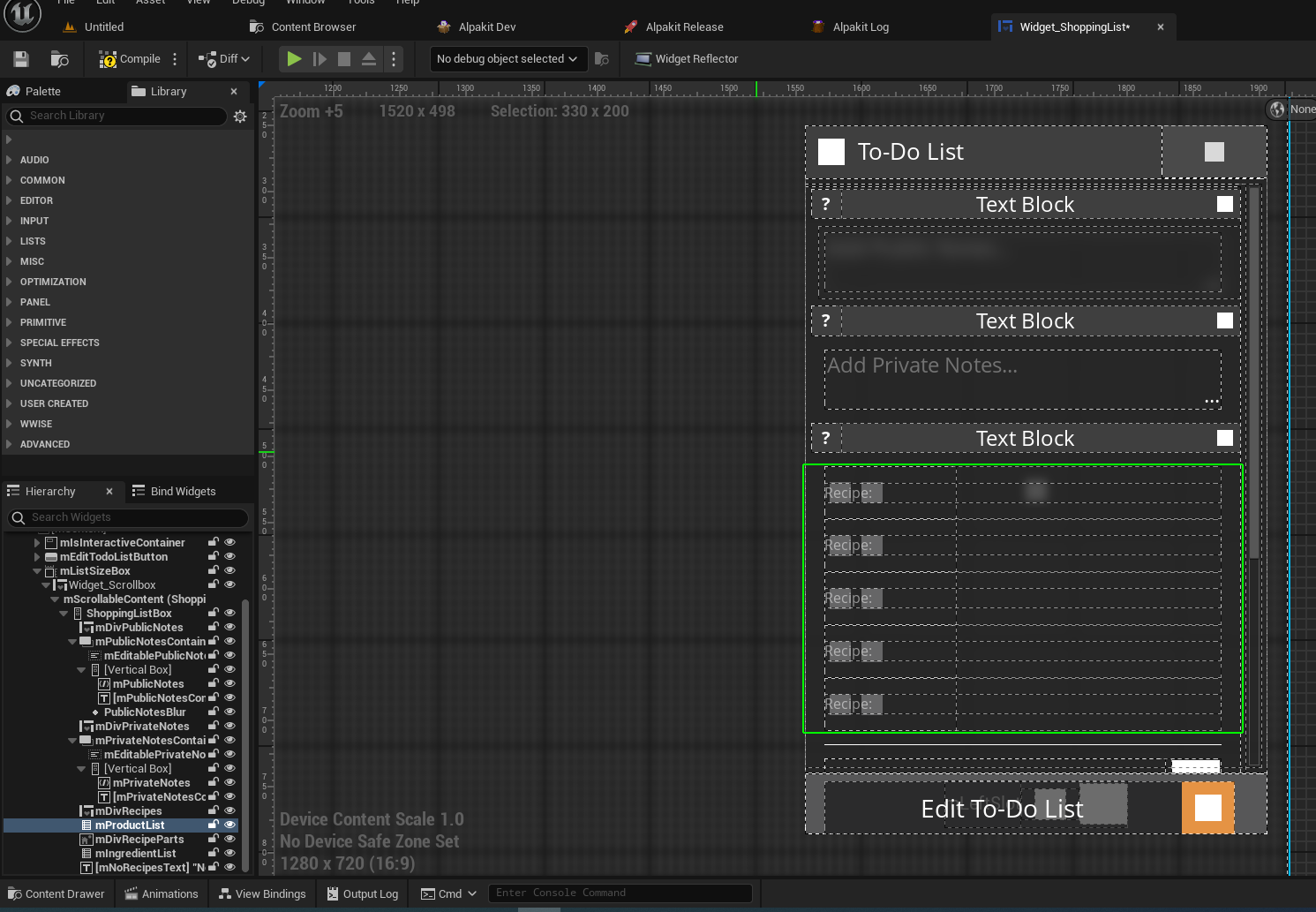
Task: Open the Widget Reflector
Action: point(687,59)
